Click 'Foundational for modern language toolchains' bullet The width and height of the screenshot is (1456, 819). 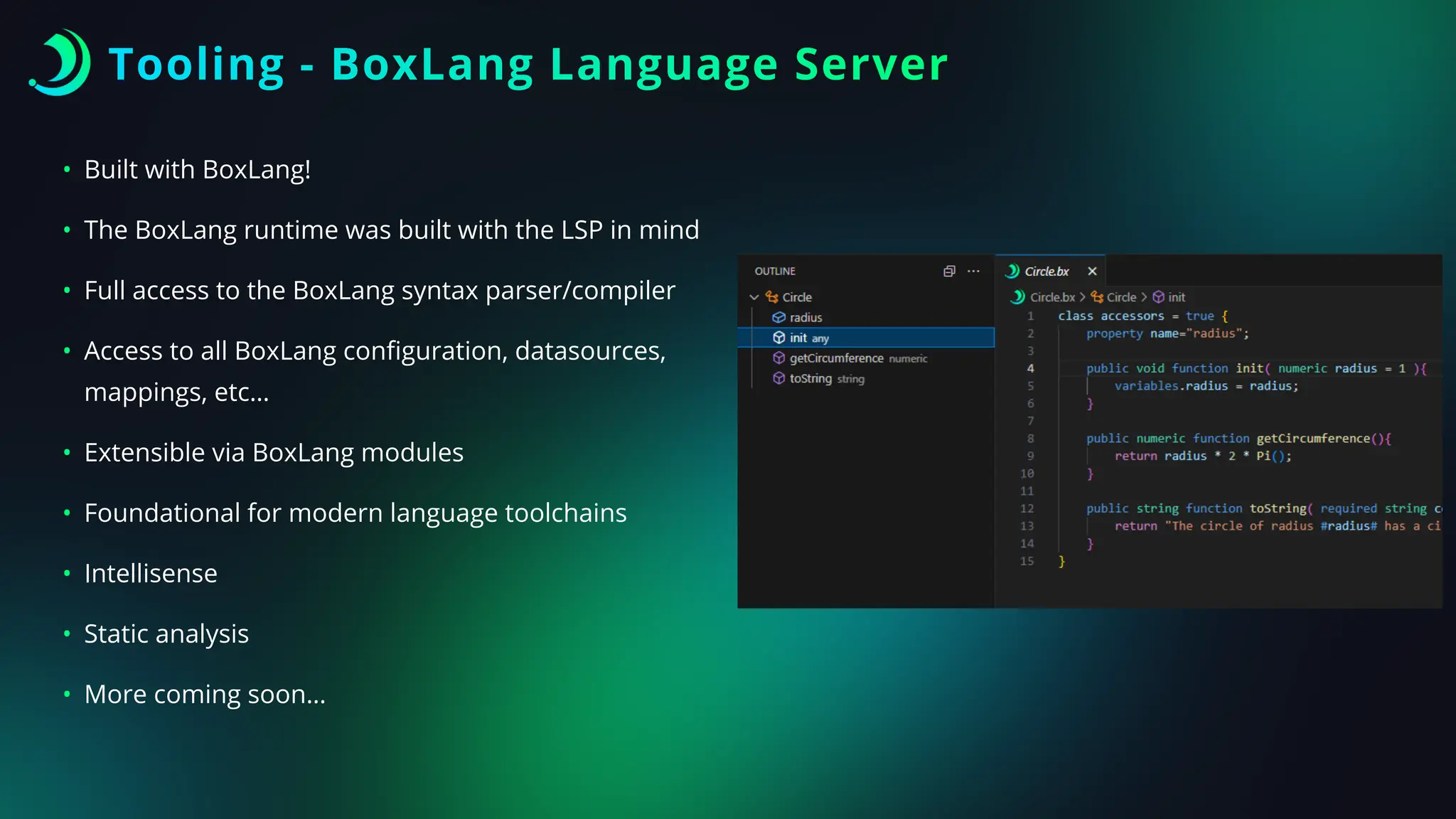355,513
